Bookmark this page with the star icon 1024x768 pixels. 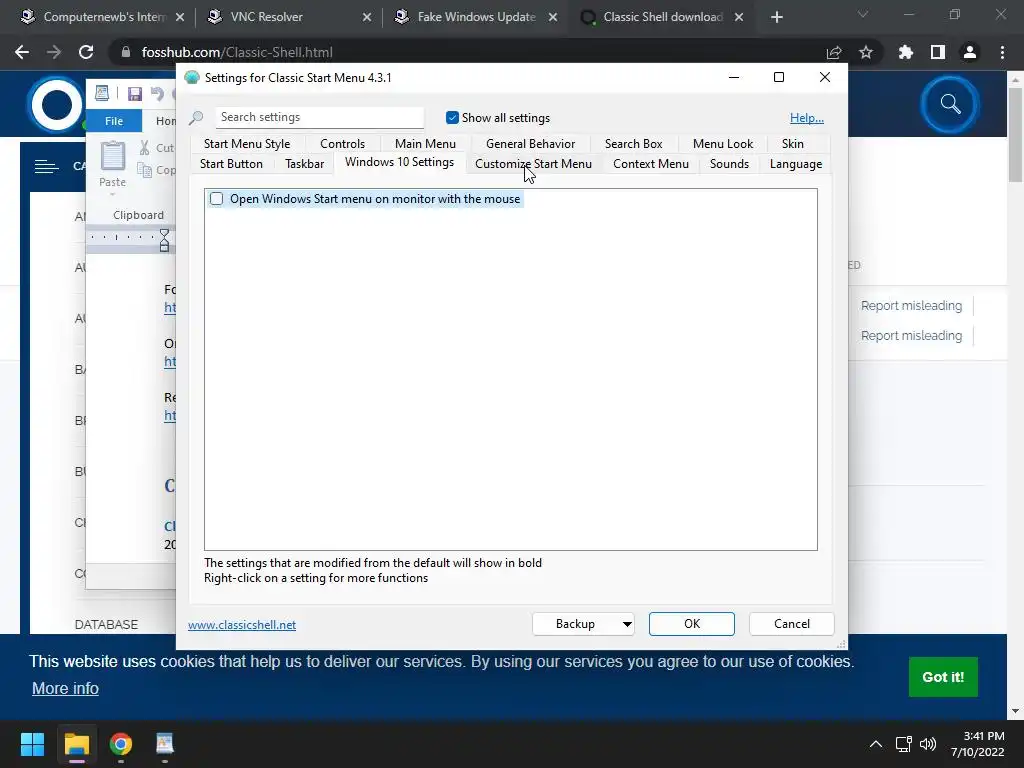tap(866, 52)
